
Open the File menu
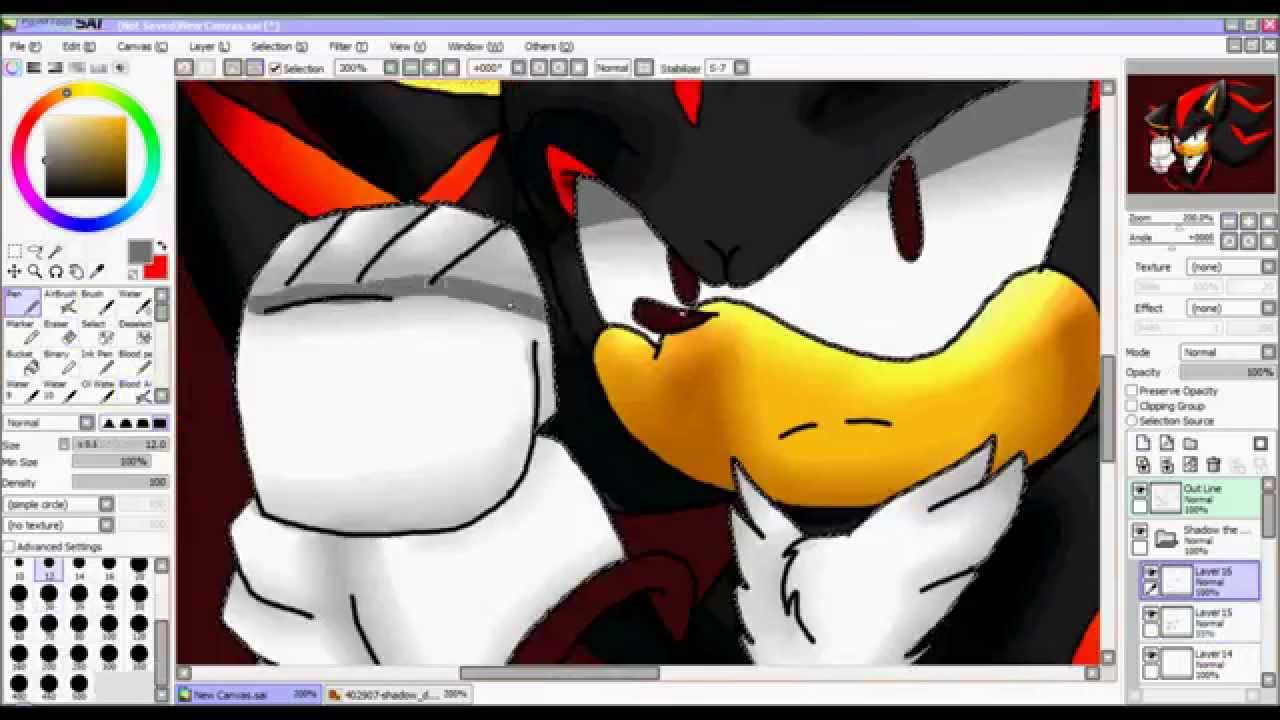tap(25, 46)
